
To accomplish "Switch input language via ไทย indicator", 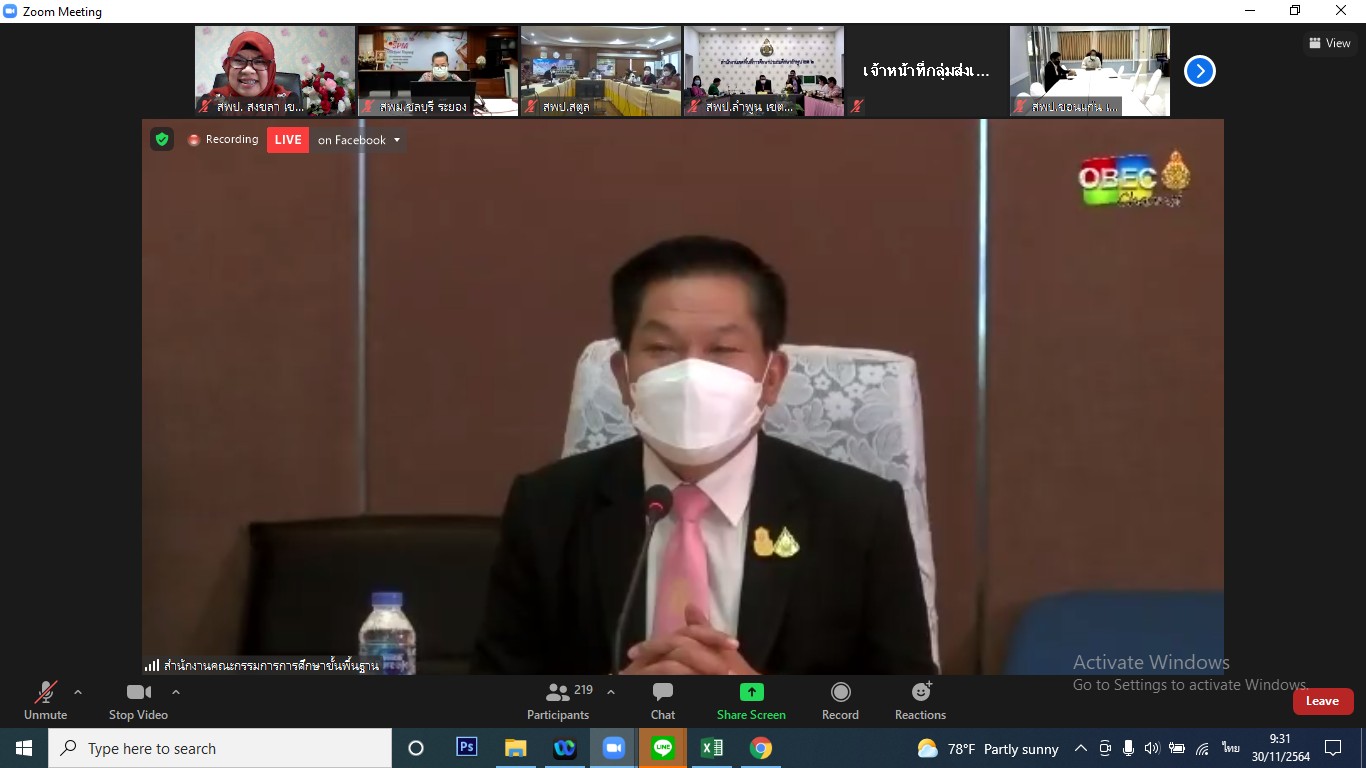I will [1230, 748].
